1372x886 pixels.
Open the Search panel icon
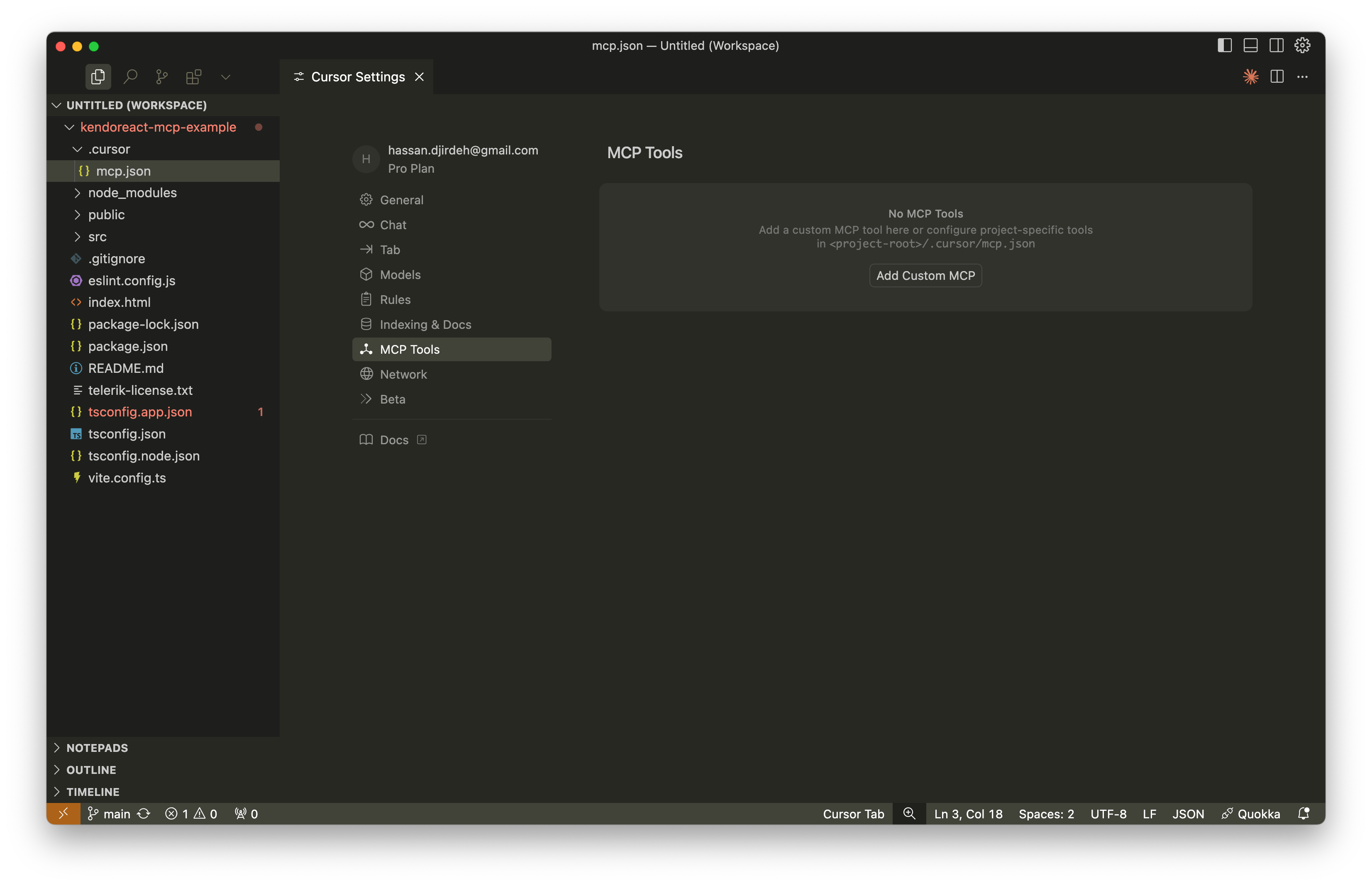click(131, 76)
